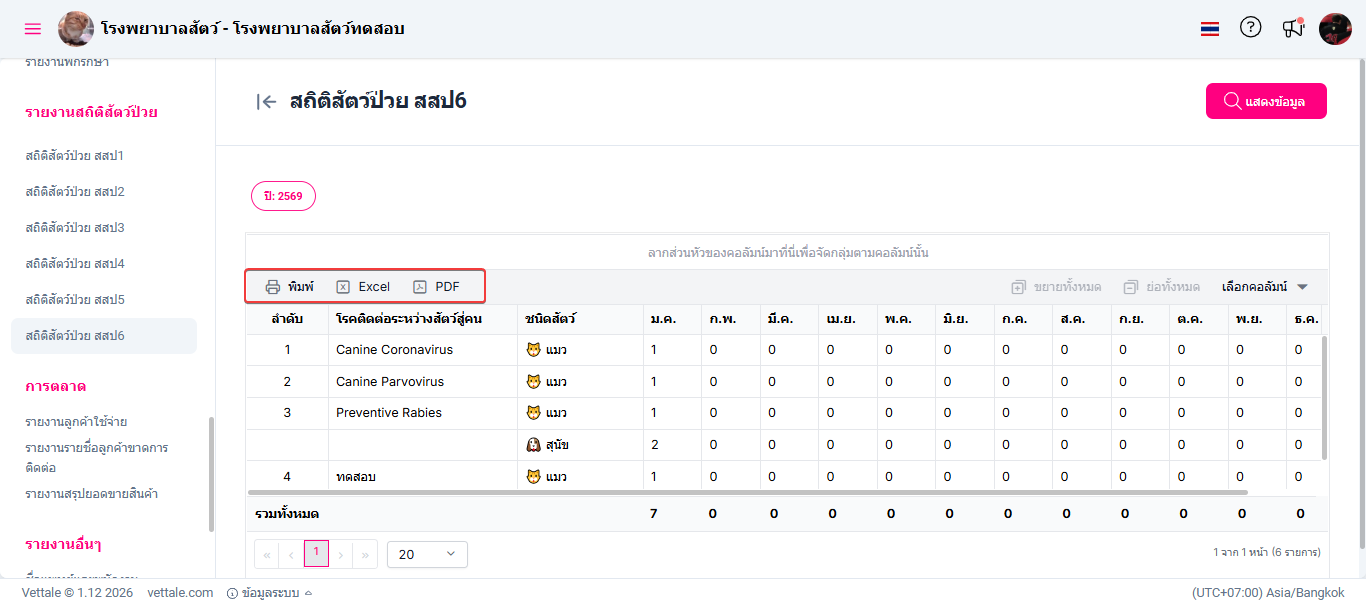Click the แสดงข้อมูล button
Viewport: 1366px width, 607px height.
tap(1266, 101)
